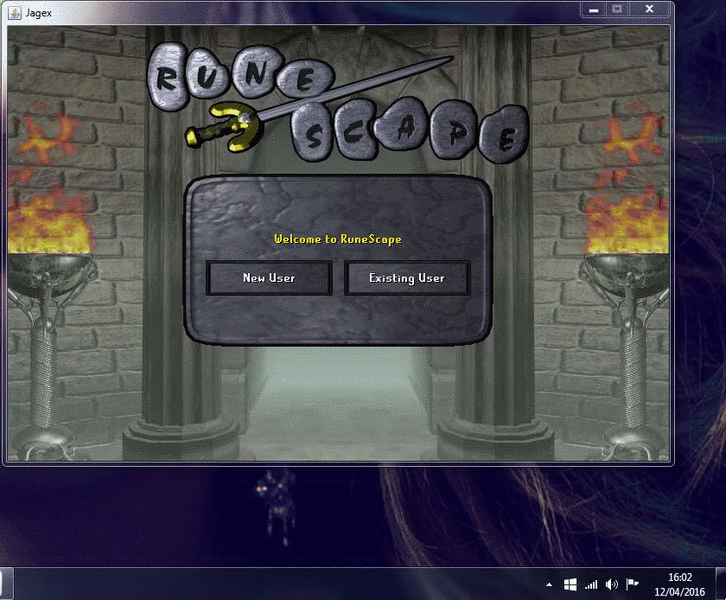Close the Jagex window

649,9
